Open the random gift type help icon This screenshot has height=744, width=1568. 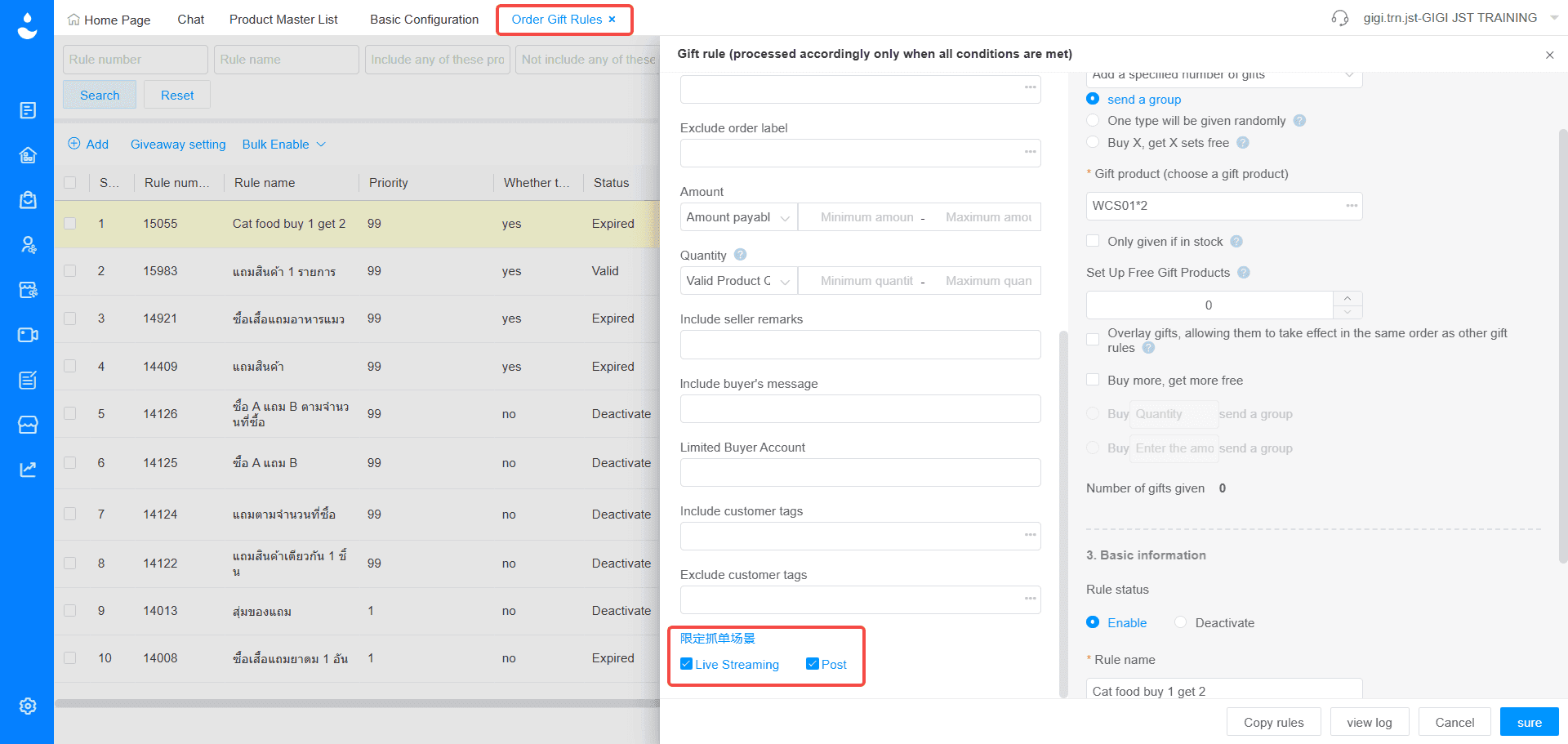coord(1299,121)
